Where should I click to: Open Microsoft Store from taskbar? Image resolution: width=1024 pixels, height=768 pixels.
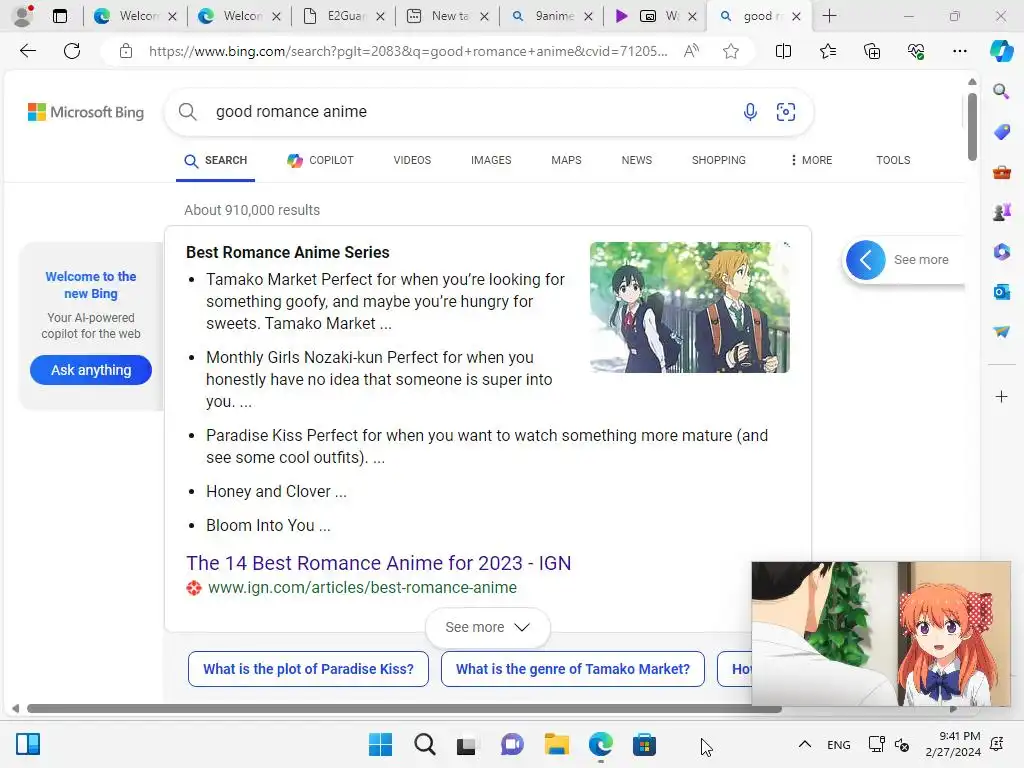pos(645,744)
